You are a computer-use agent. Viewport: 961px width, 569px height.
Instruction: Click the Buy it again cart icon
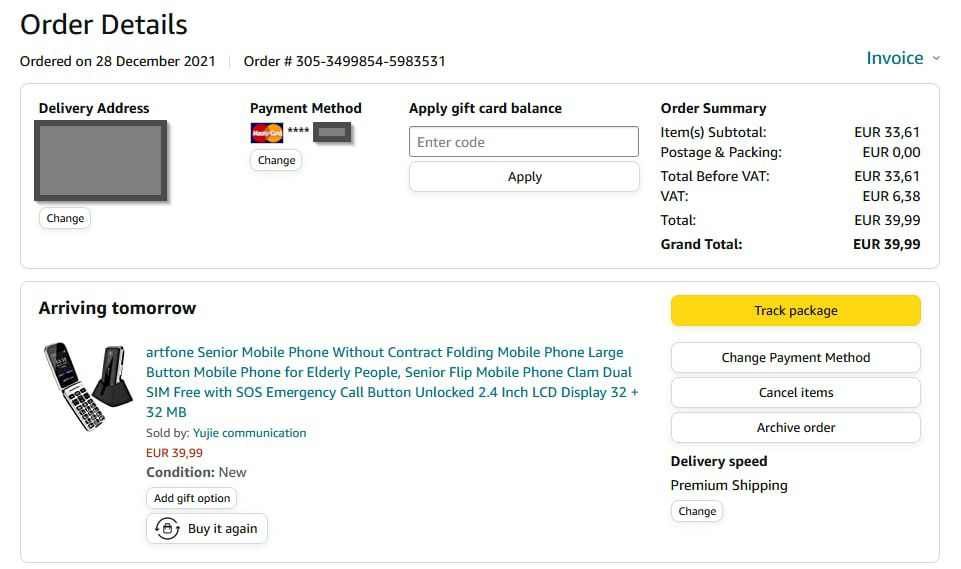click(167, 529)
